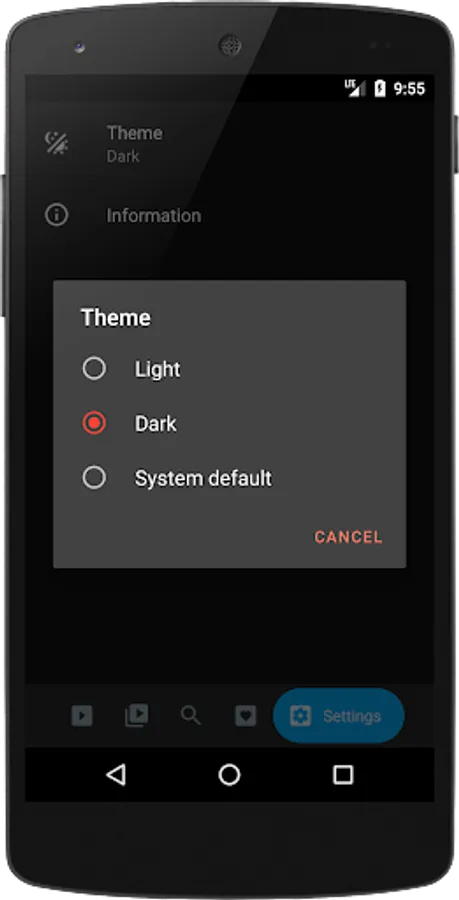The height and width of the screenshot is (900, 459).
Task: Tap the search magnifier icon
Action: click(190, 715)
